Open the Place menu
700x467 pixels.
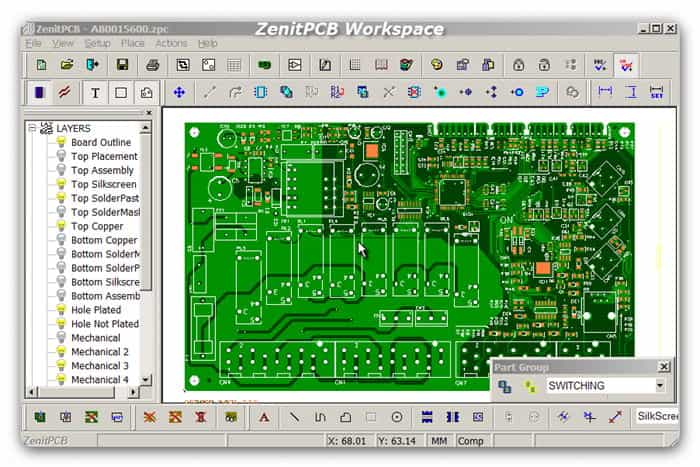(x=133, y=43)
